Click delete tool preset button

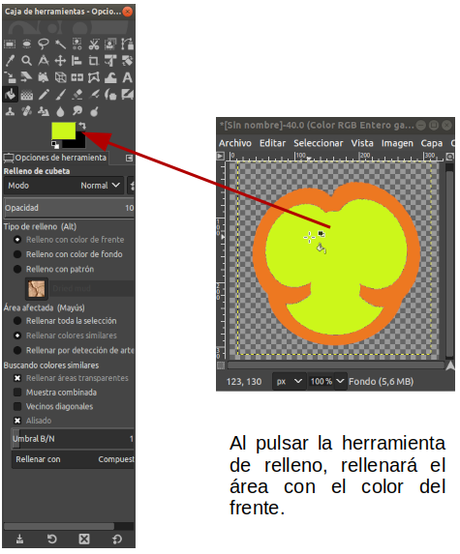tap(84, 539)
